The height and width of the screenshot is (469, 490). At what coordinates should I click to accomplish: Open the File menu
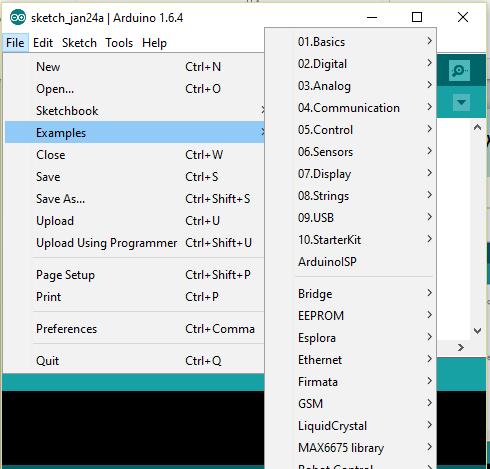tap(15, 43)
